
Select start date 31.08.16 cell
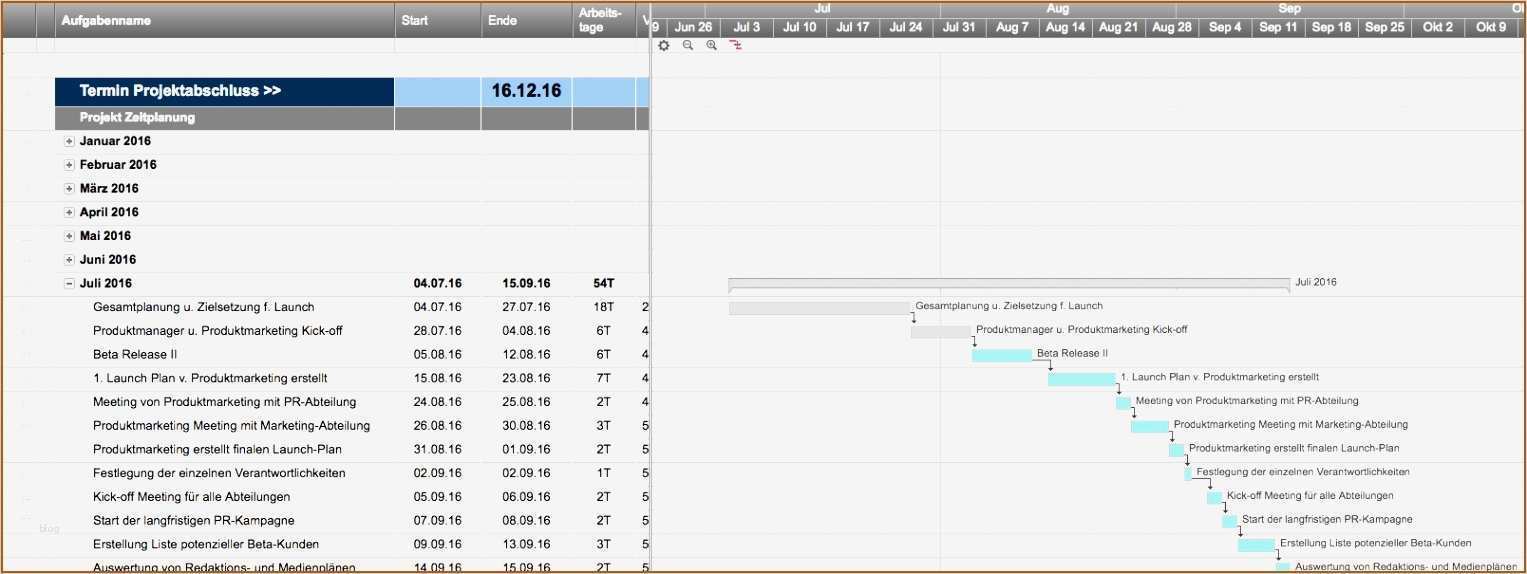[437, 449]
